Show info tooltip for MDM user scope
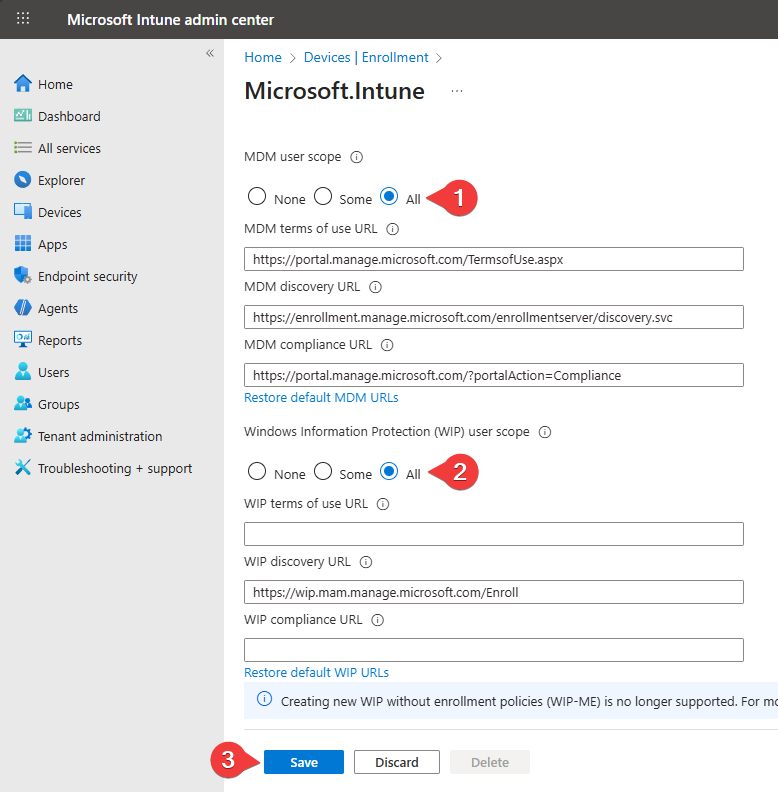The width and height of the screenshot is (778, 792). [x=357, y=157]
